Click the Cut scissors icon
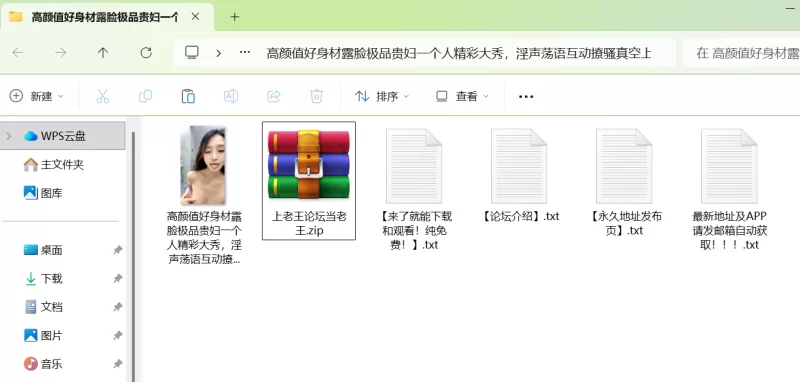Screen dimensions: 800x382 103,96
